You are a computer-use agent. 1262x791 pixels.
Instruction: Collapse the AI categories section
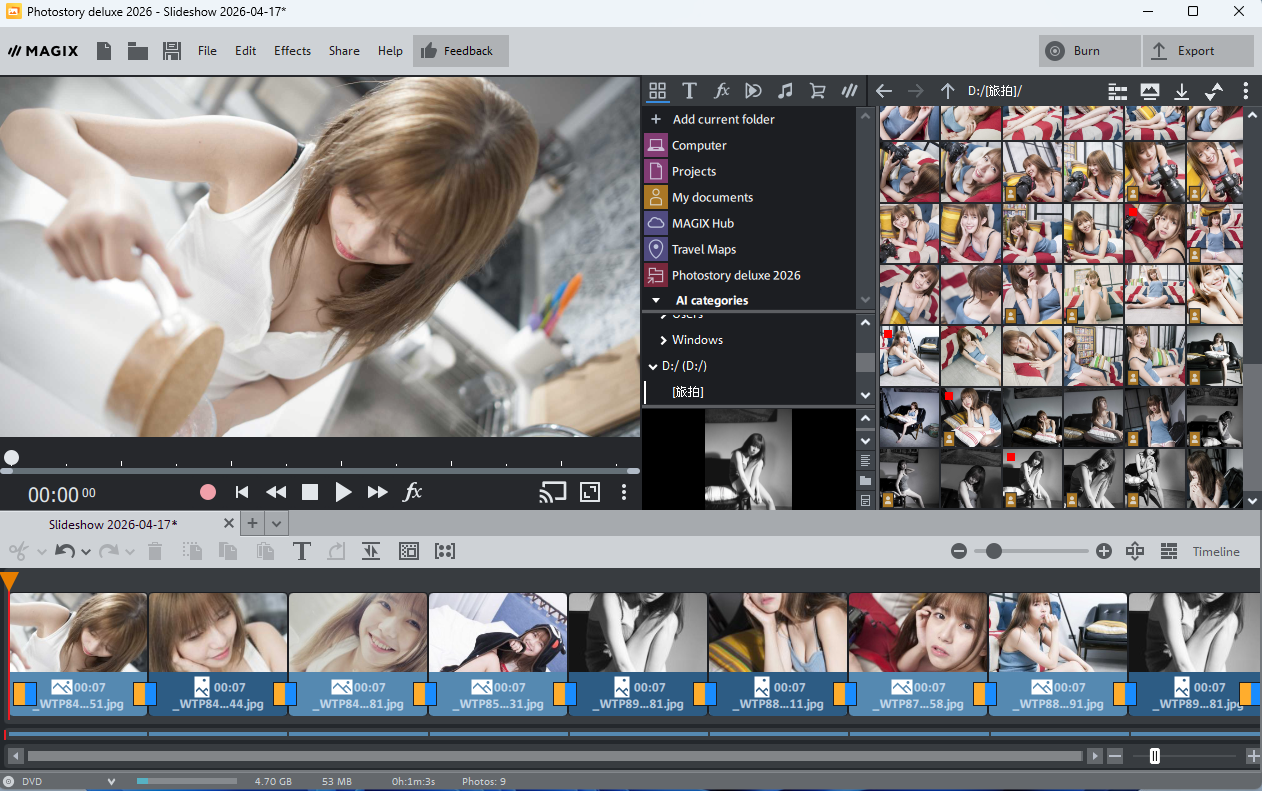656,300
